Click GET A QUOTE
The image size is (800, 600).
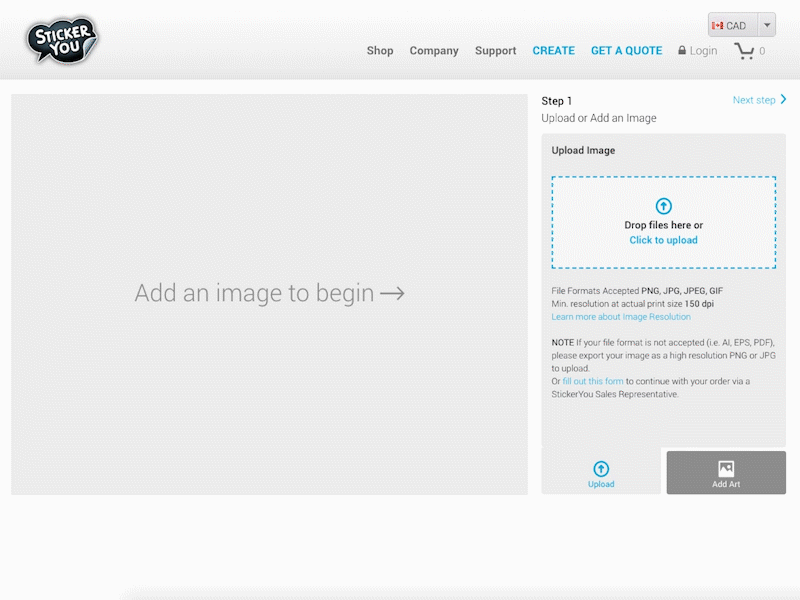[x=626, y=50]
